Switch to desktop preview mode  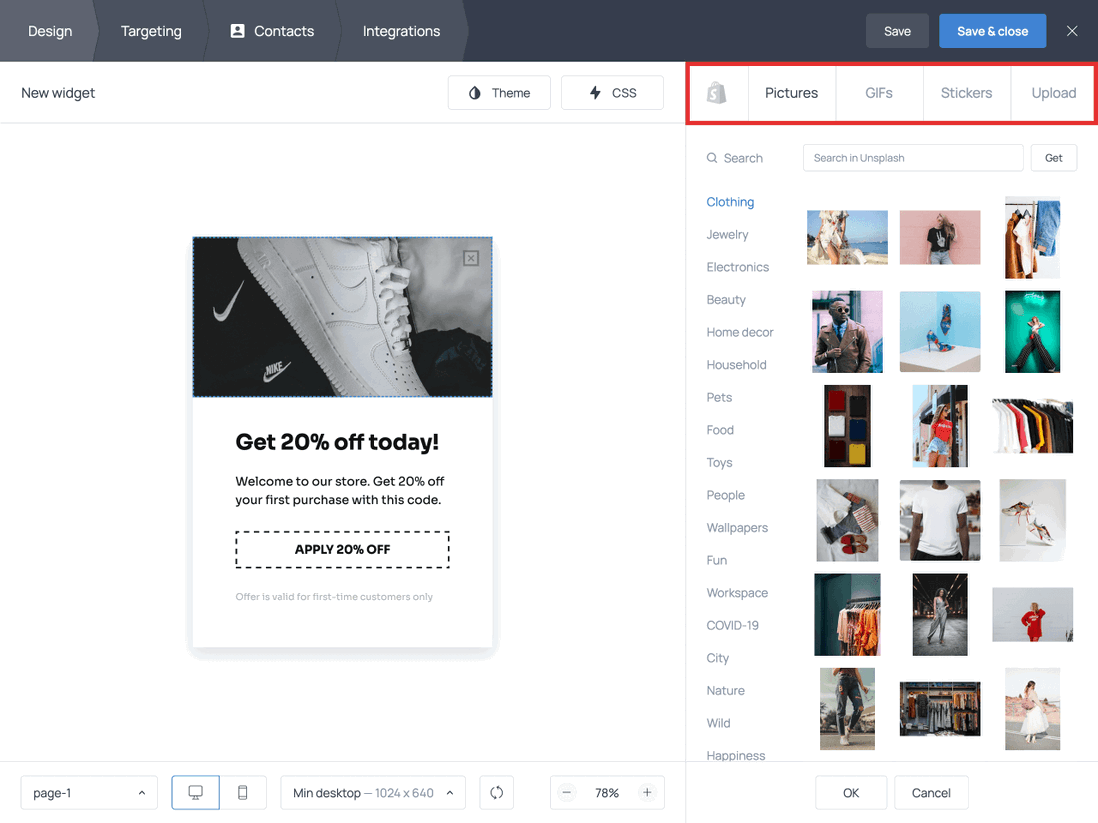click(195, 792)
